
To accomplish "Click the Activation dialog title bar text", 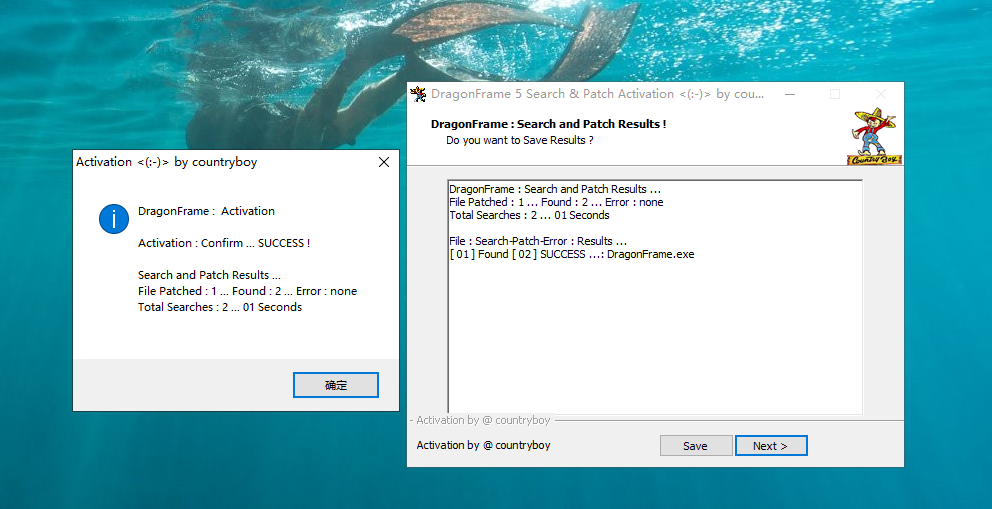I will (x=167, y=162).
